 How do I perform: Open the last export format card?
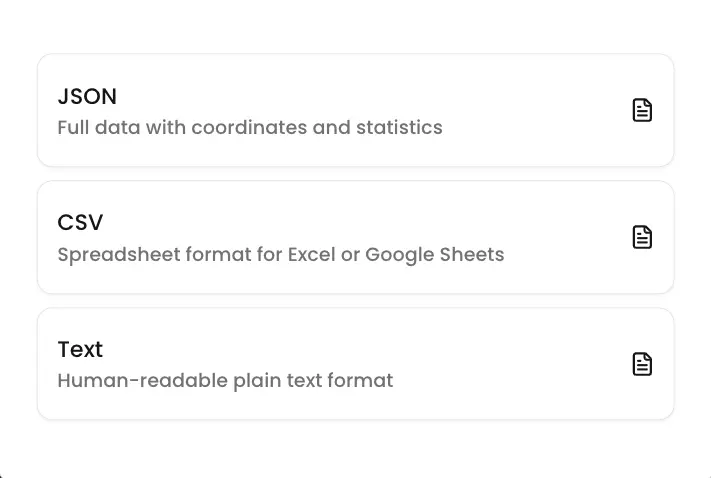point(355,364)
